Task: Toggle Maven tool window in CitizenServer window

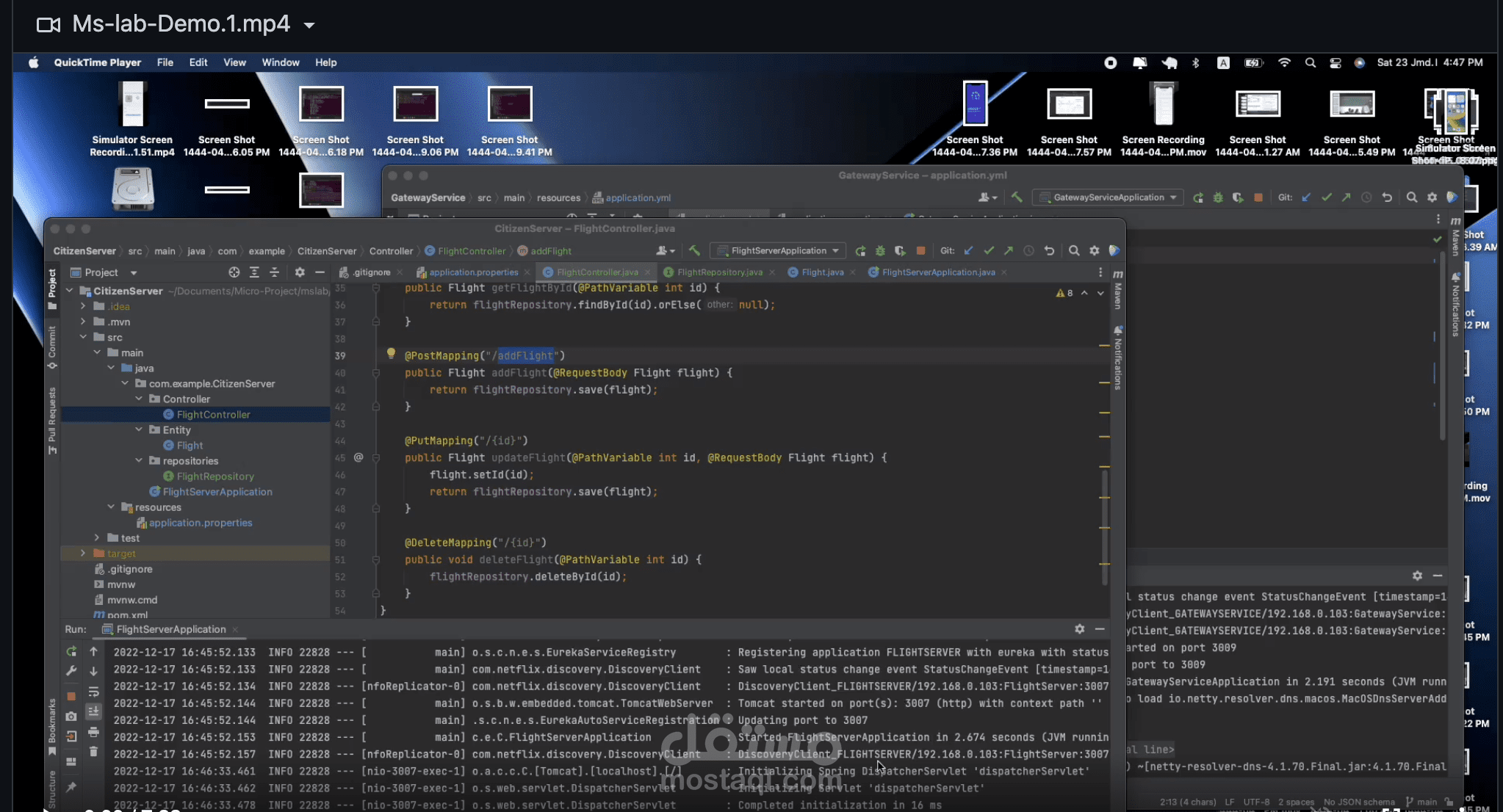Action: [x=1118, y=289]
